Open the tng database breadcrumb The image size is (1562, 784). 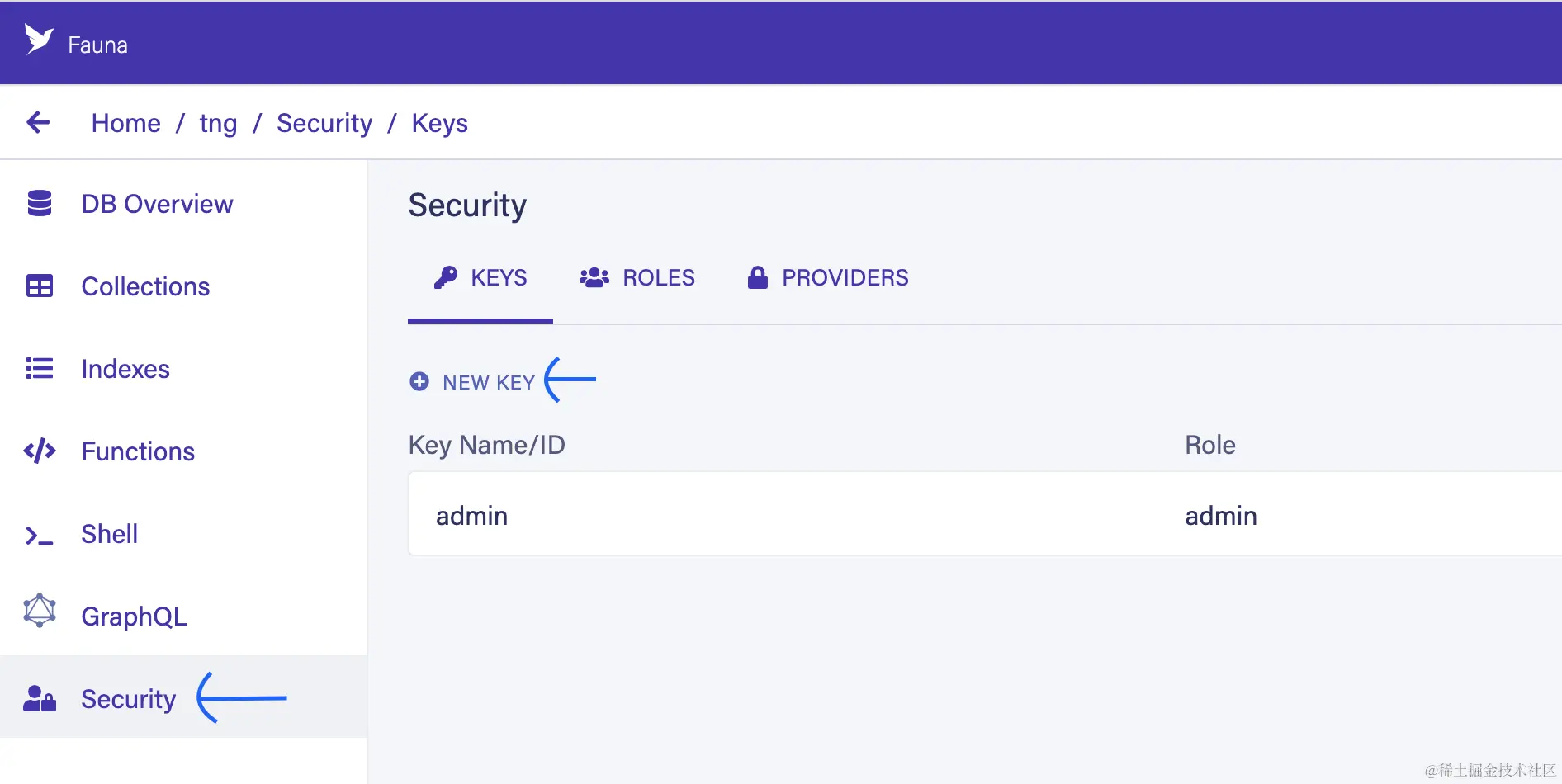coord(218,124)
